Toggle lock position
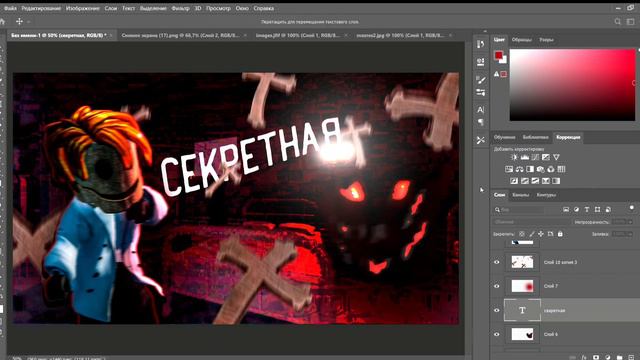The width and height of the screenshot is (640, 360). (x=541, y=234)
